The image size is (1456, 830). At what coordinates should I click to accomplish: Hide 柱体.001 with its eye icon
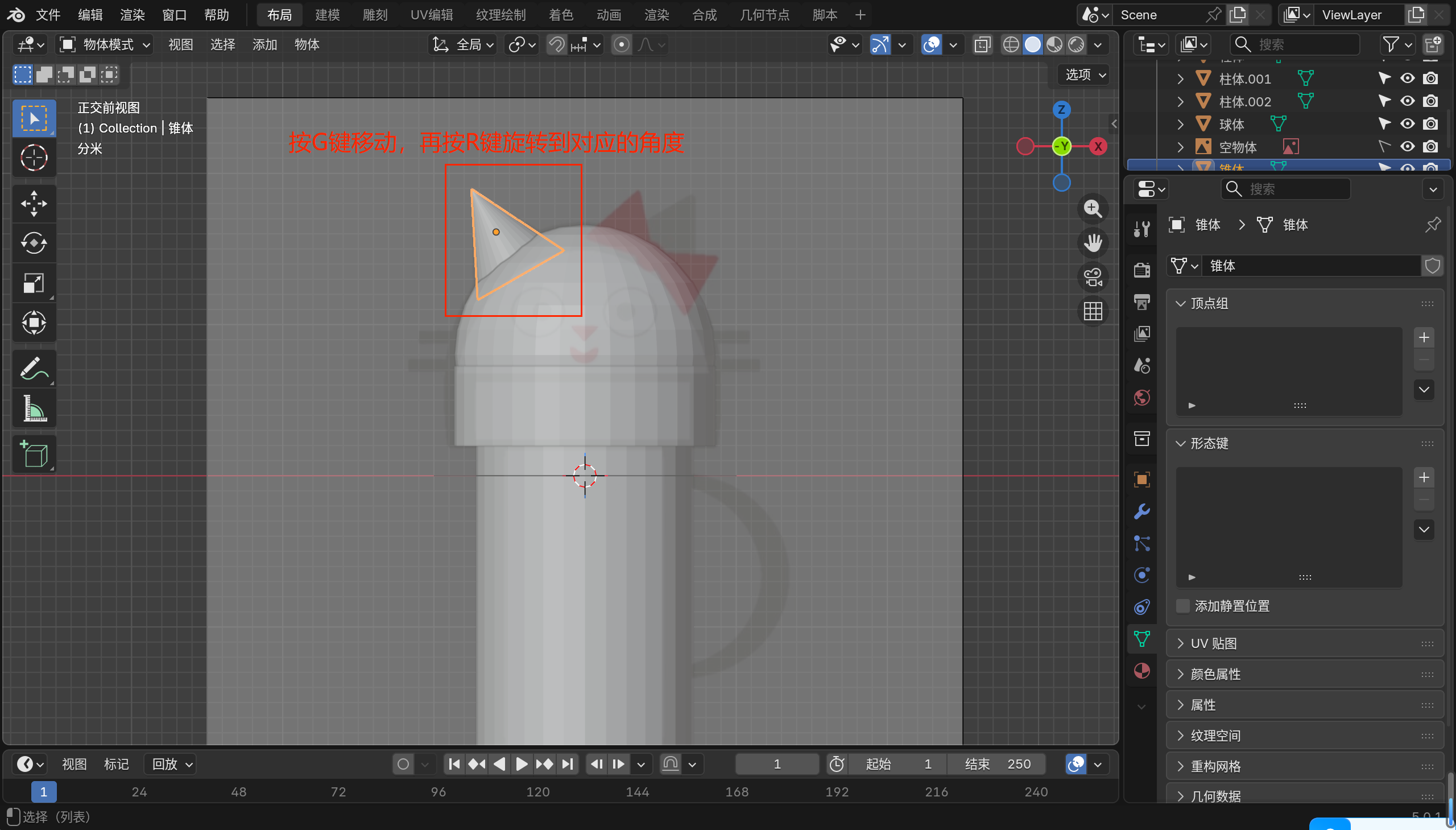(x=1407, y=79)
